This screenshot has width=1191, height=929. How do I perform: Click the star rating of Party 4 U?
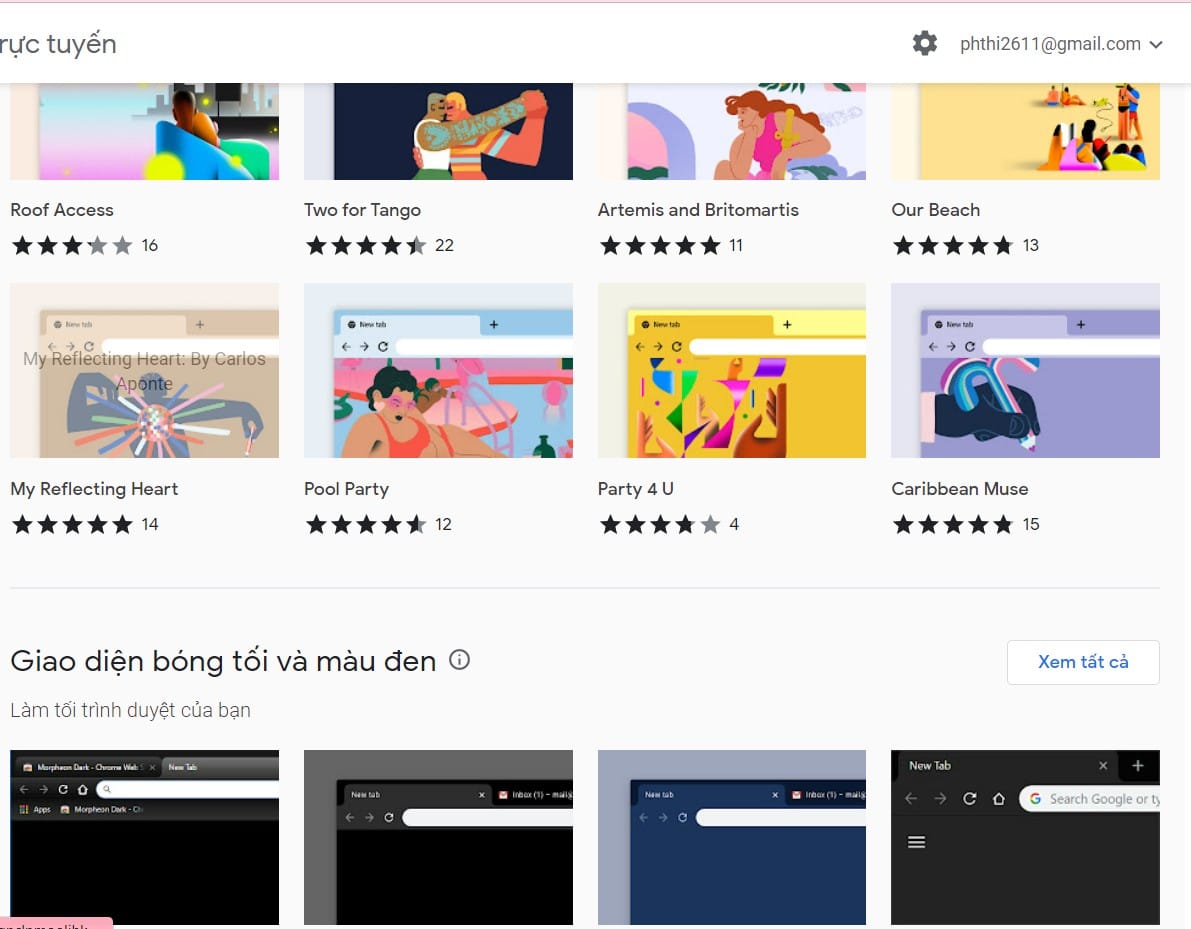click(x=660, y=524)
